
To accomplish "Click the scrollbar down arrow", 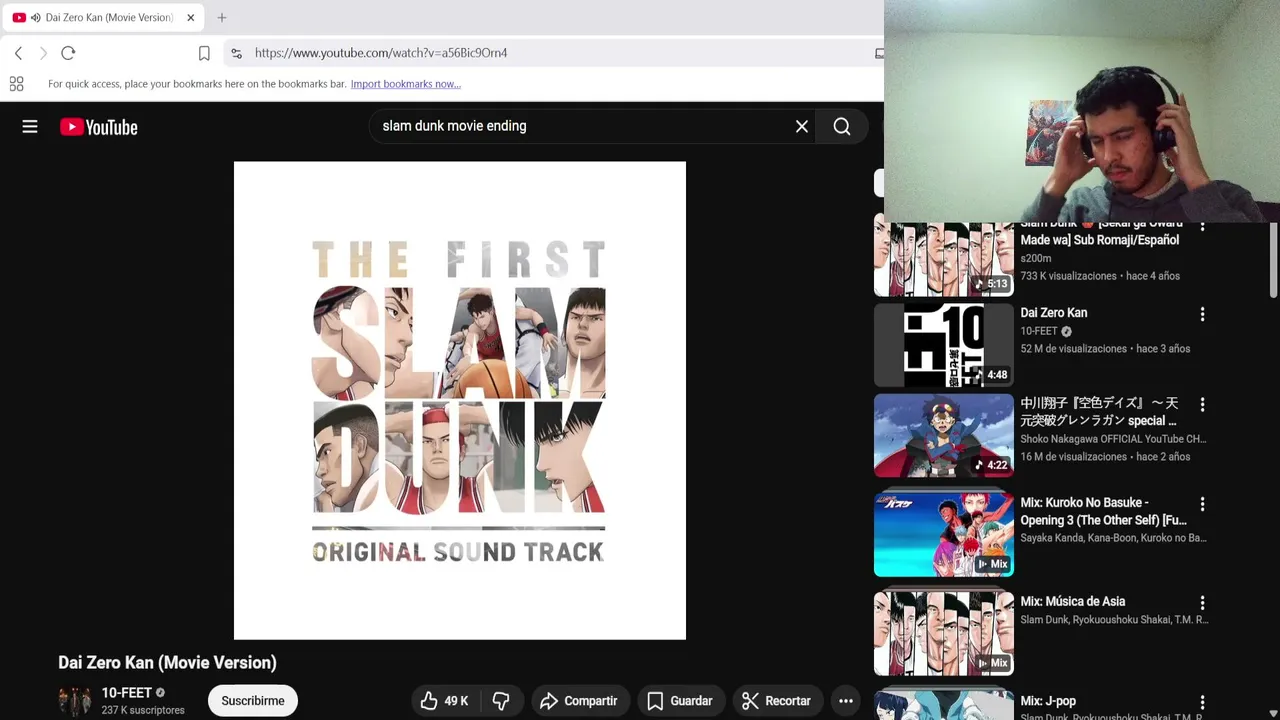I will [x=1273, y=713].
